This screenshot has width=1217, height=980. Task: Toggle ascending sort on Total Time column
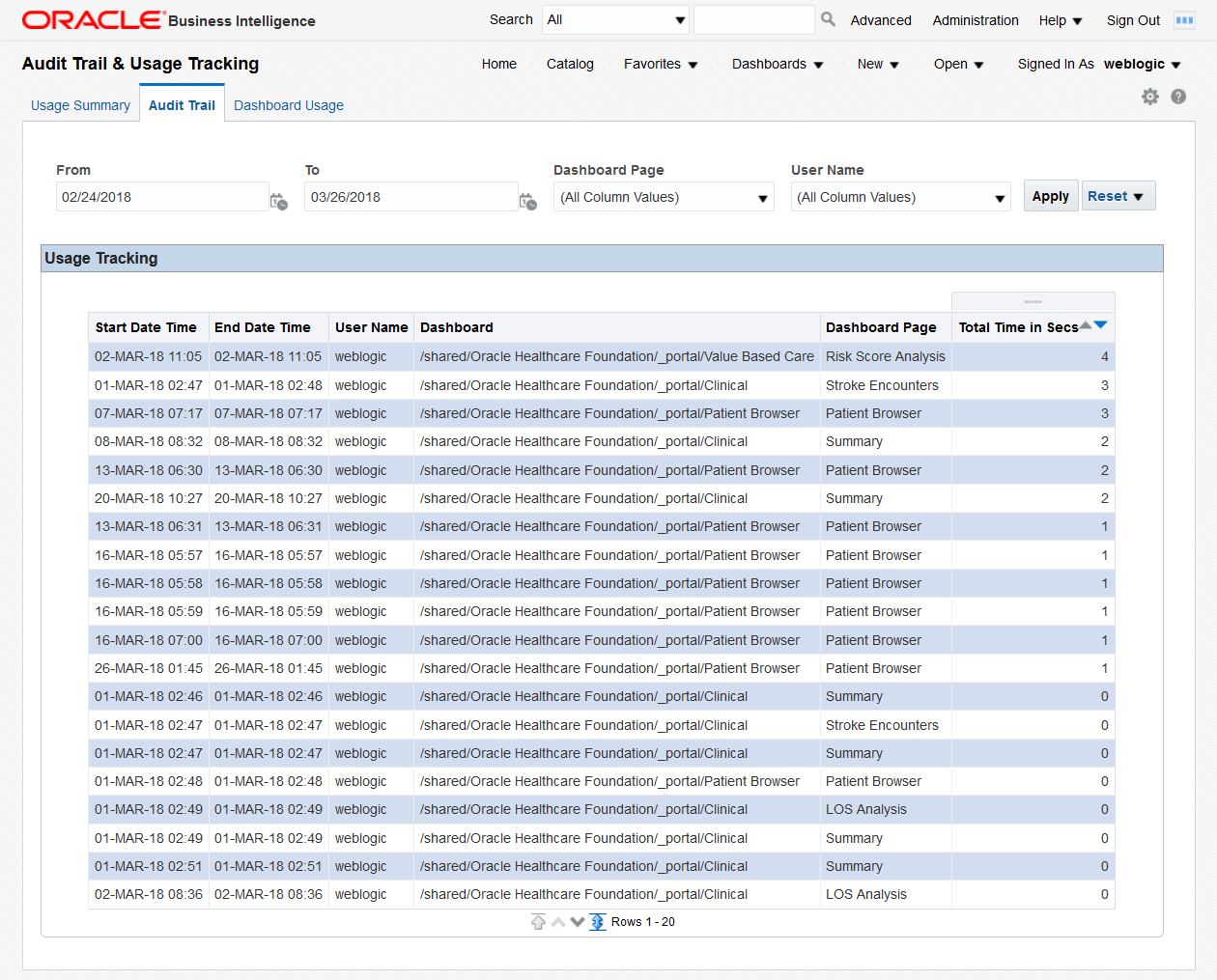point(1085,324)
